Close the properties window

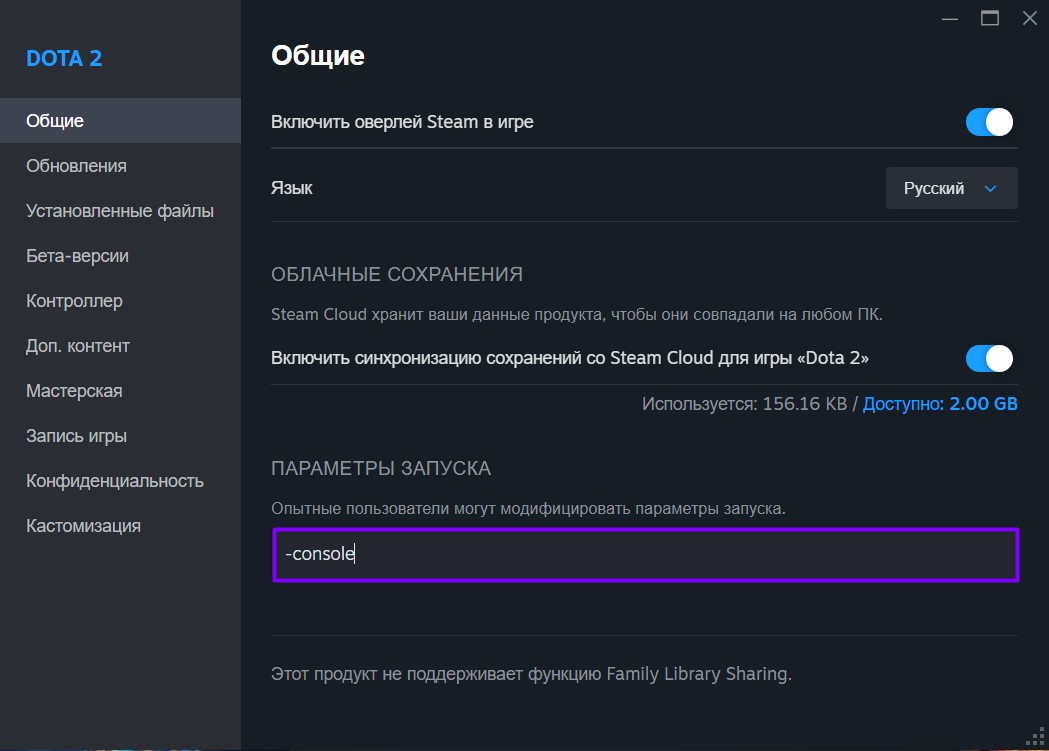(1029, 18)
